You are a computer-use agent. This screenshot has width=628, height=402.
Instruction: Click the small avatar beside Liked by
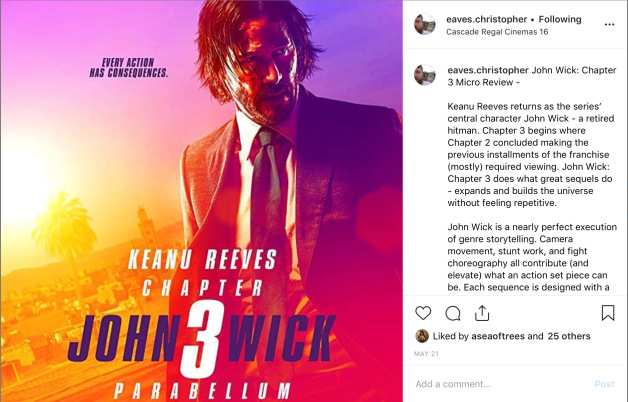pos(422,336)
